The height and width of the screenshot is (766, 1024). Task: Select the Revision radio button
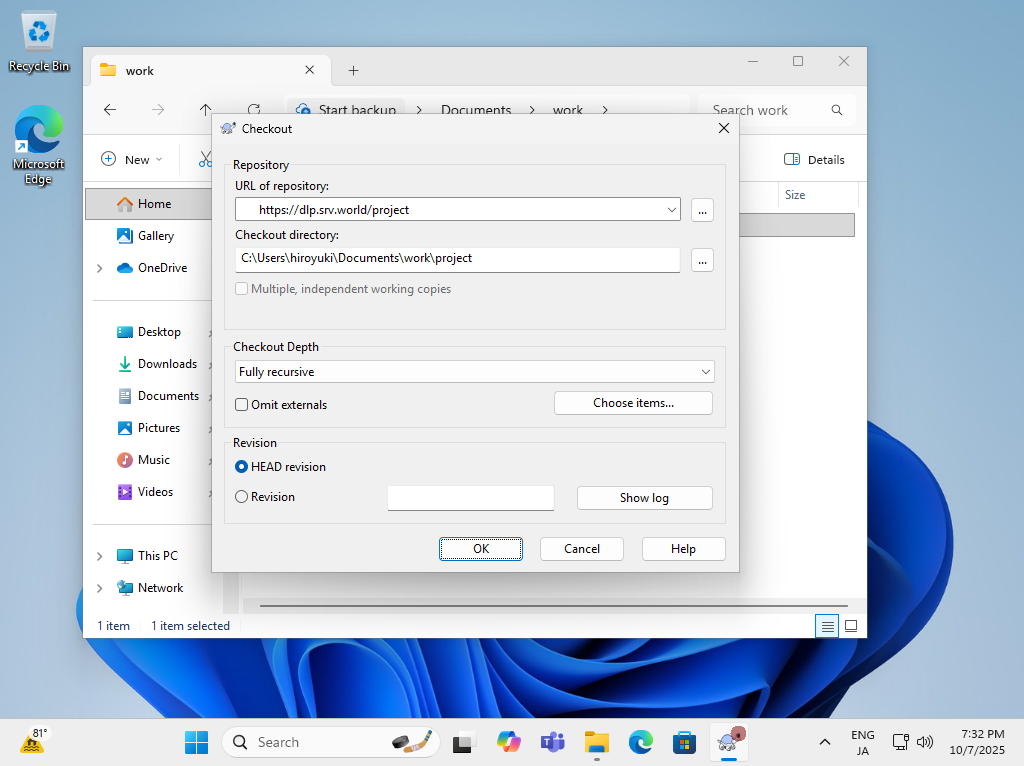pyautogui.click(x=242, y=497)
